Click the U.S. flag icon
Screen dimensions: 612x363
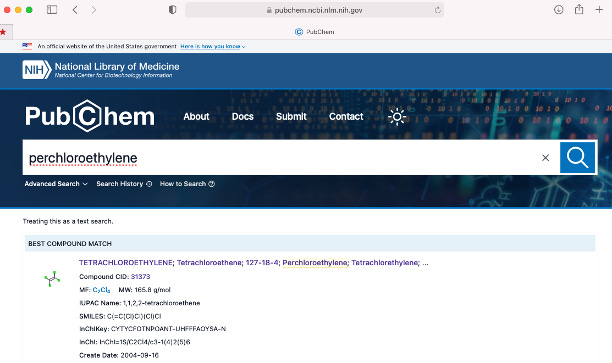click(x=27, y=46)
